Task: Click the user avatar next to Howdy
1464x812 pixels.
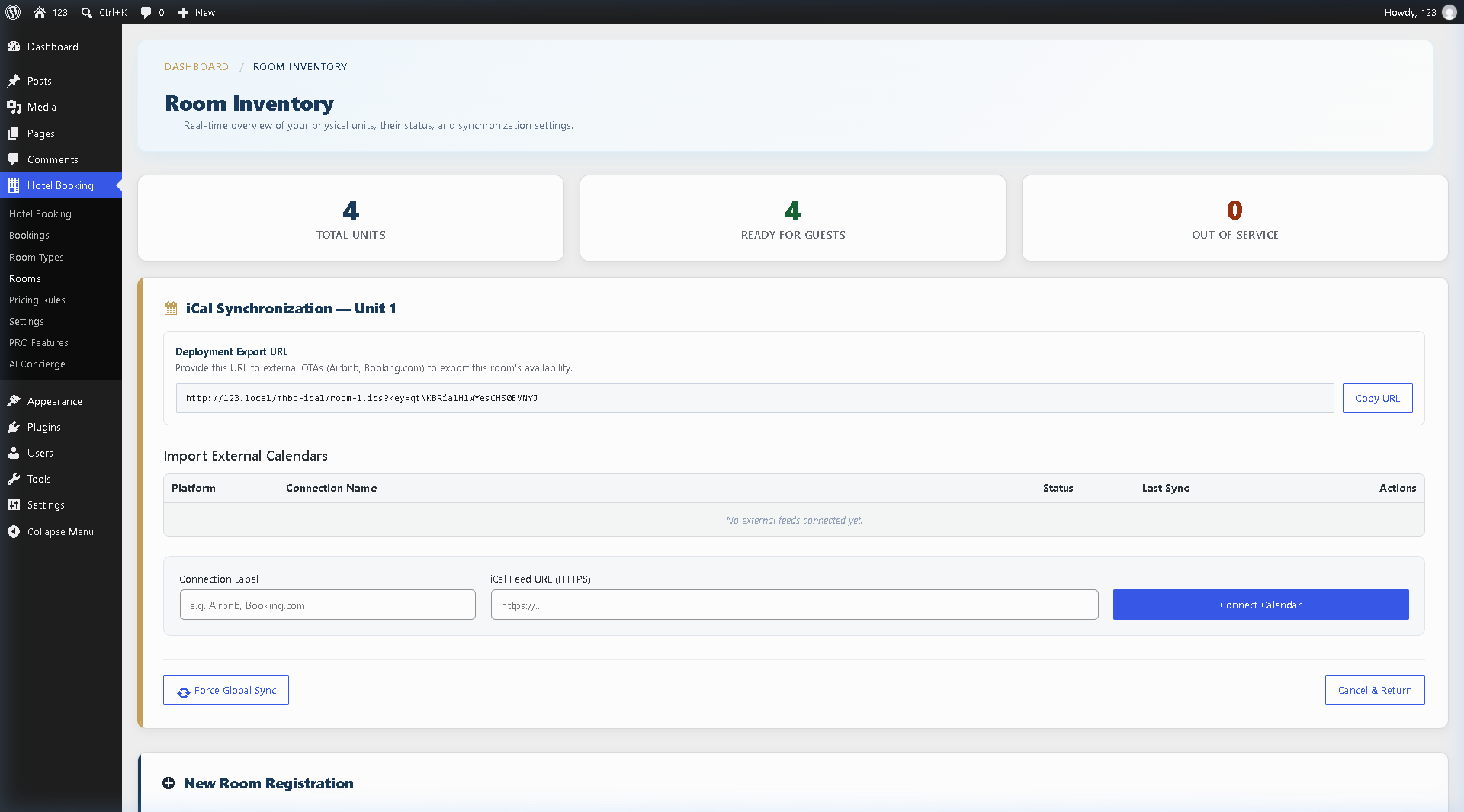Action: 1449,12
